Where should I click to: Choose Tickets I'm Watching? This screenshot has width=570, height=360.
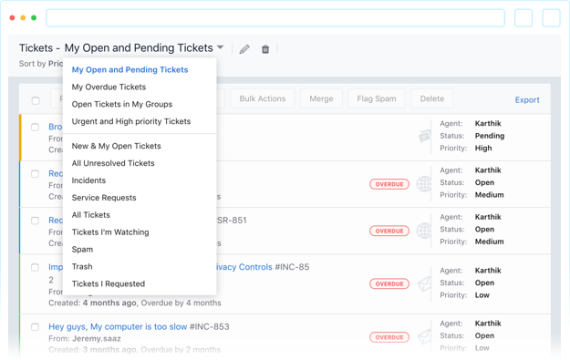click(x=110, y=232)
